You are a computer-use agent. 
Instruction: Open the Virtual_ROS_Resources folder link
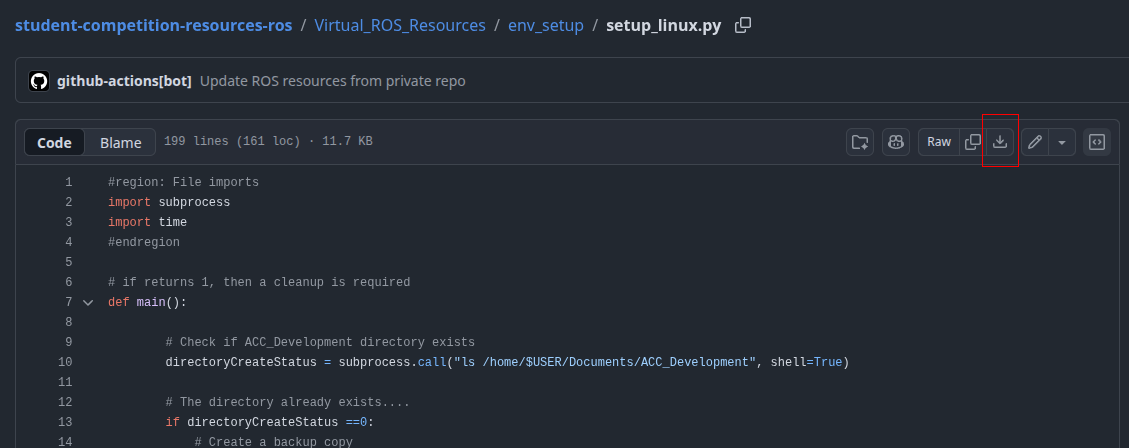400,26
